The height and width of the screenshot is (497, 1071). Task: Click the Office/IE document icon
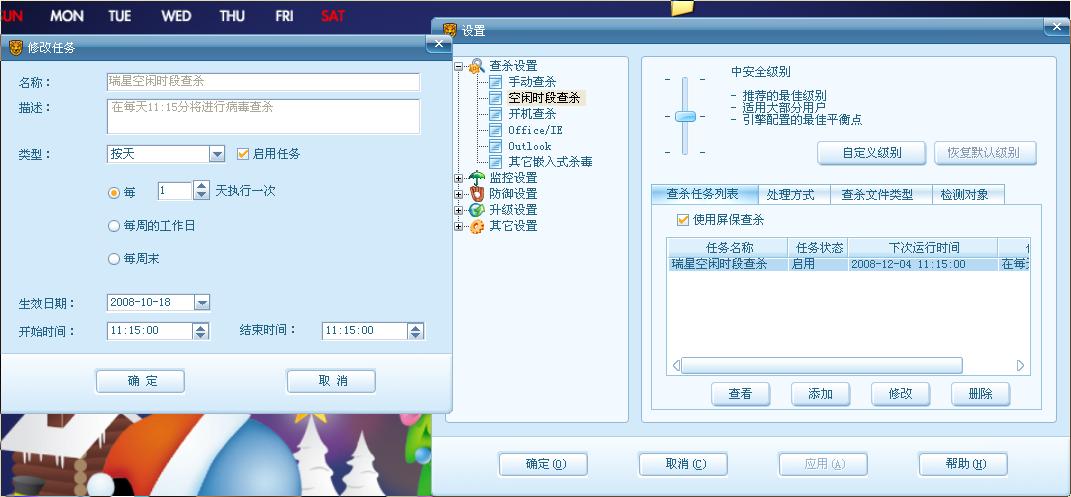[x=497, y=130]
